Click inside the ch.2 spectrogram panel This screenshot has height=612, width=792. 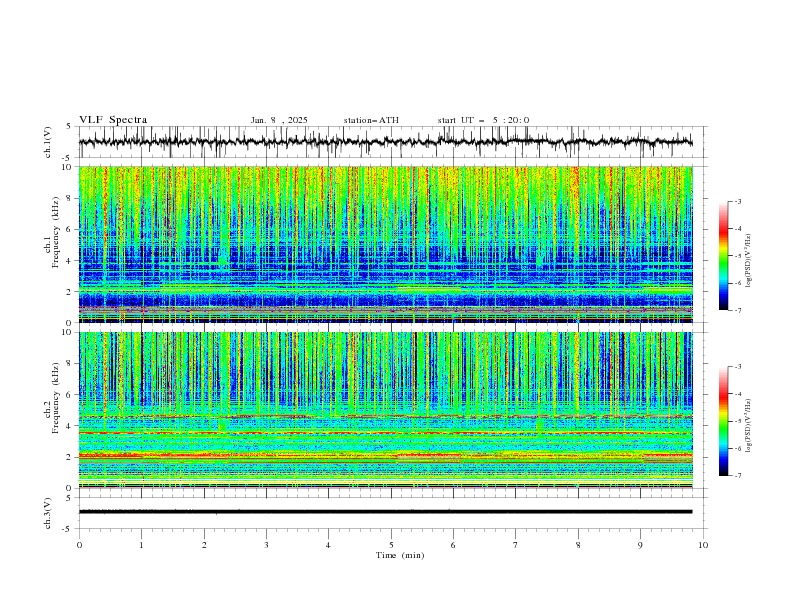(386, 410)
